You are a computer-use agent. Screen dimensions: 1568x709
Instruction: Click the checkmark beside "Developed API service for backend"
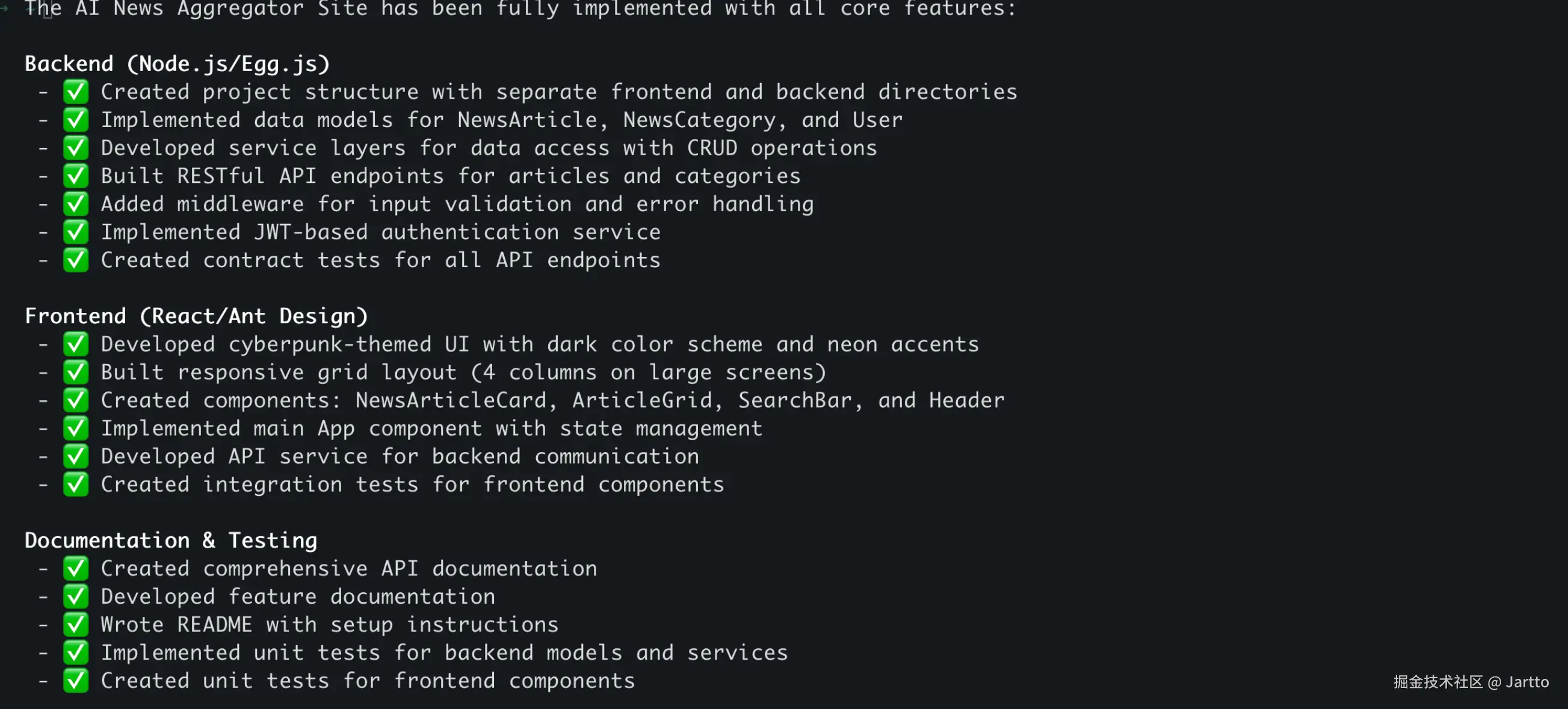tap(75, 456)
